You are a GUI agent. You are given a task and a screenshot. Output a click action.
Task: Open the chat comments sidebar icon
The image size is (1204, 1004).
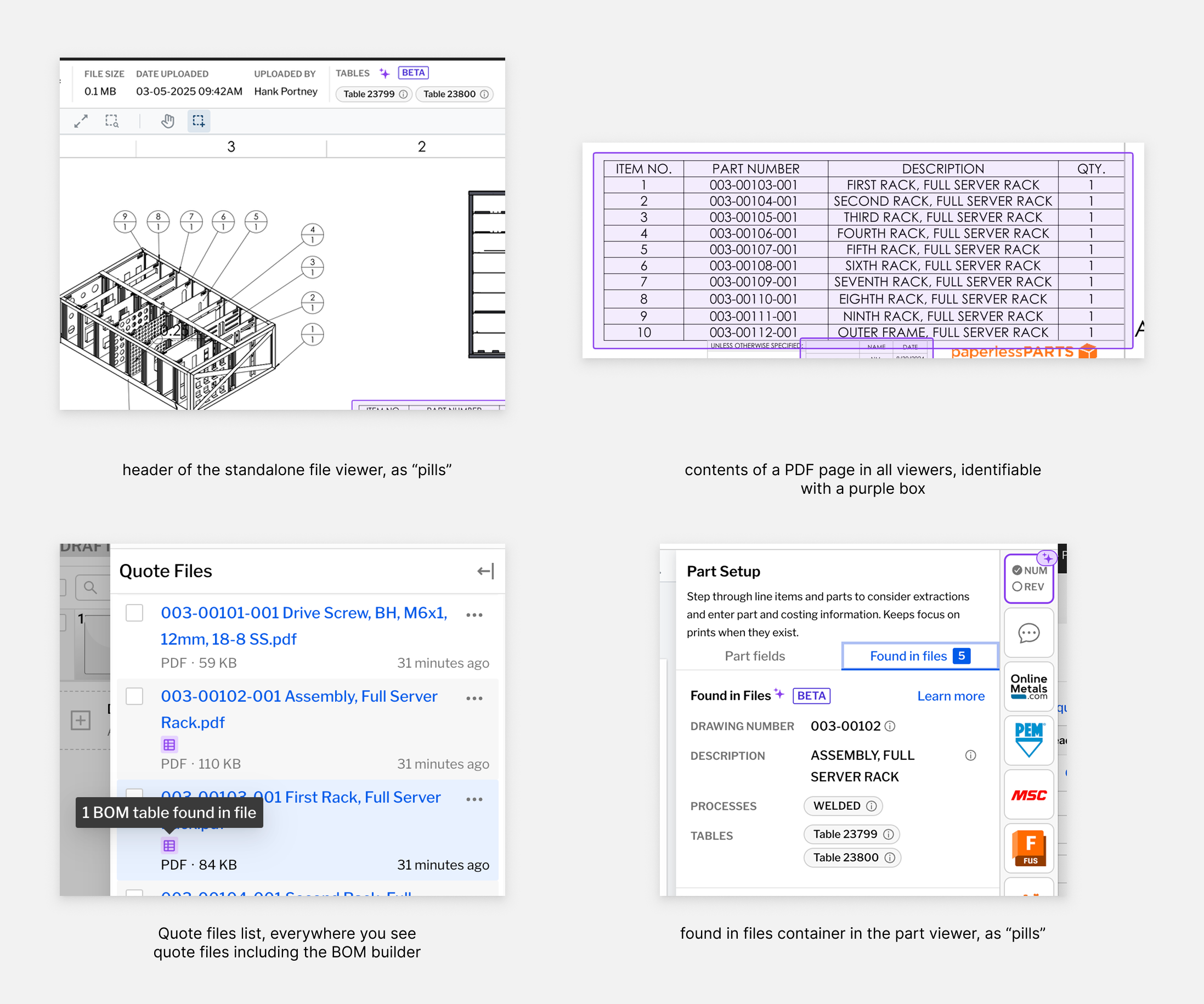pyautogui.click(x=1028, y=633)
